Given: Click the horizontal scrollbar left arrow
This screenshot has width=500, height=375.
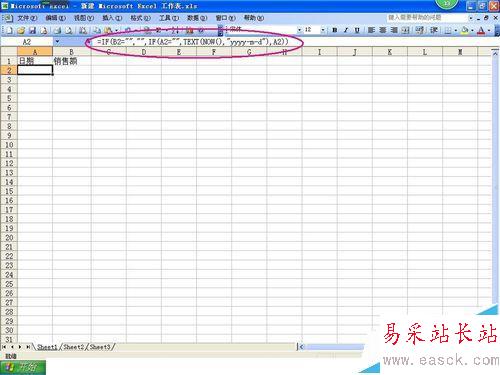Looking at the screenshot, I should point(301,347).
